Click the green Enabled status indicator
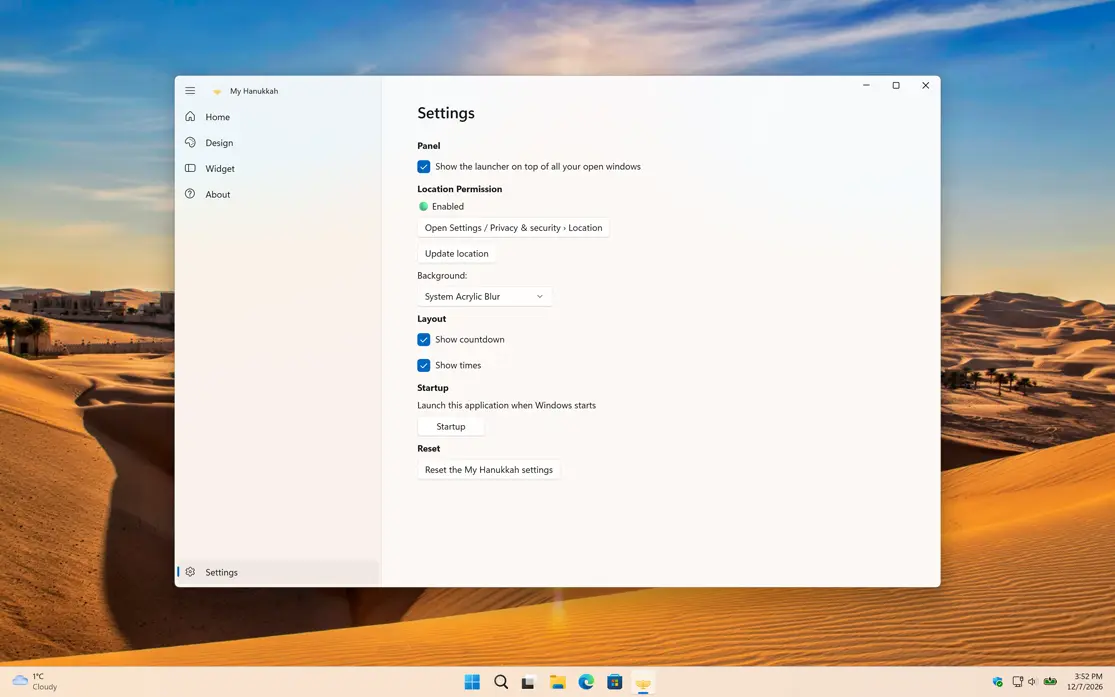Image resolution: width=1115 pixels, height=697 pixels. pyautogui.click(x=421, y=206)
